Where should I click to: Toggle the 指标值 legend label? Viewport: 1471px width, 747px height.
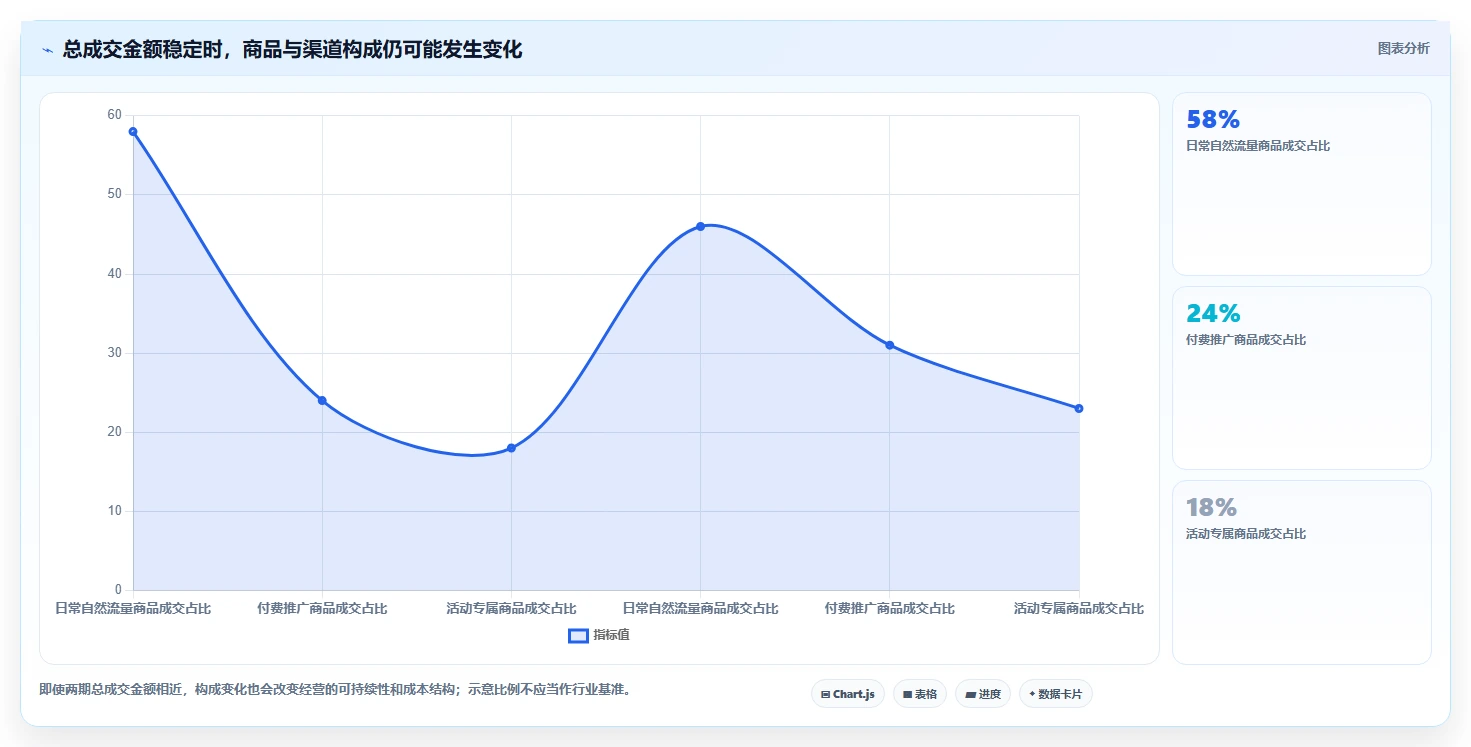point(611,635)
